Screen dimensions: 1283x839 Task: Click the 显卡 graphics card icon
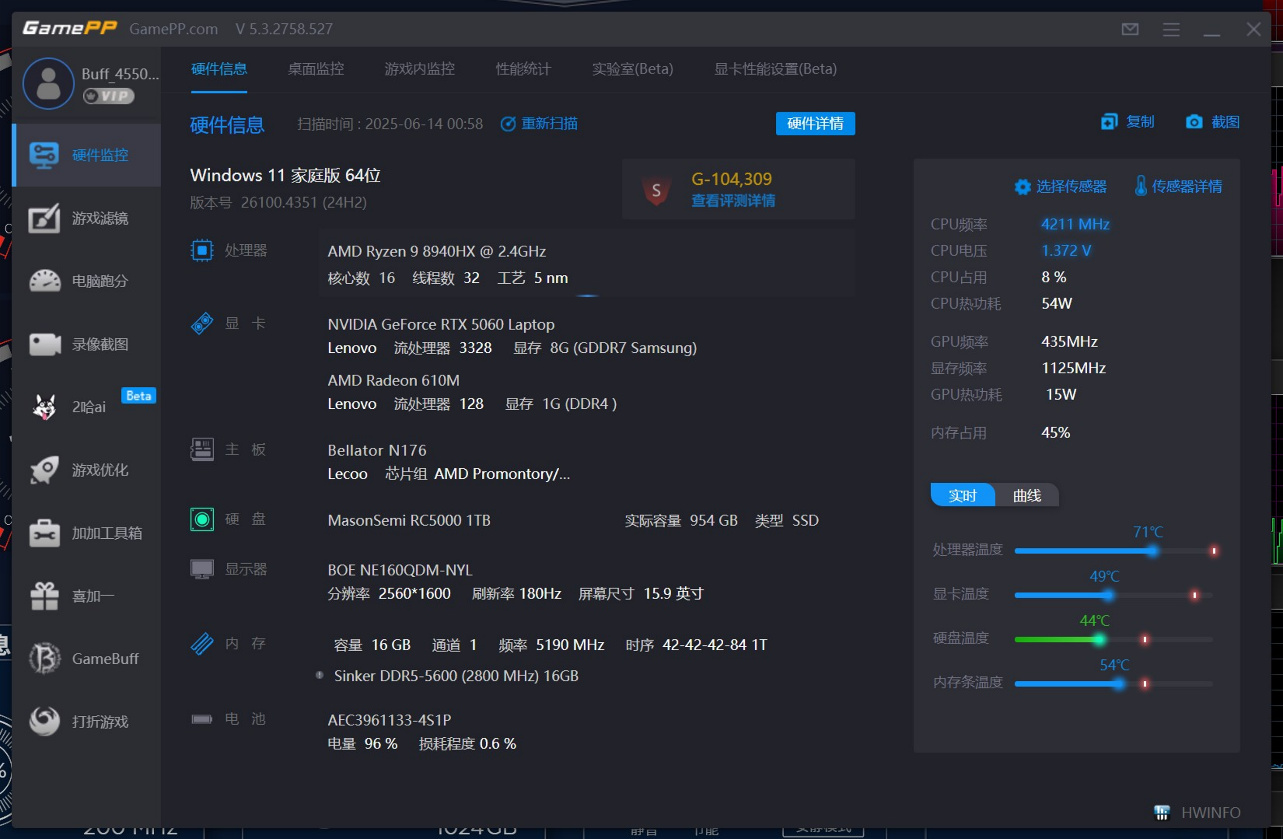[202, 323]
